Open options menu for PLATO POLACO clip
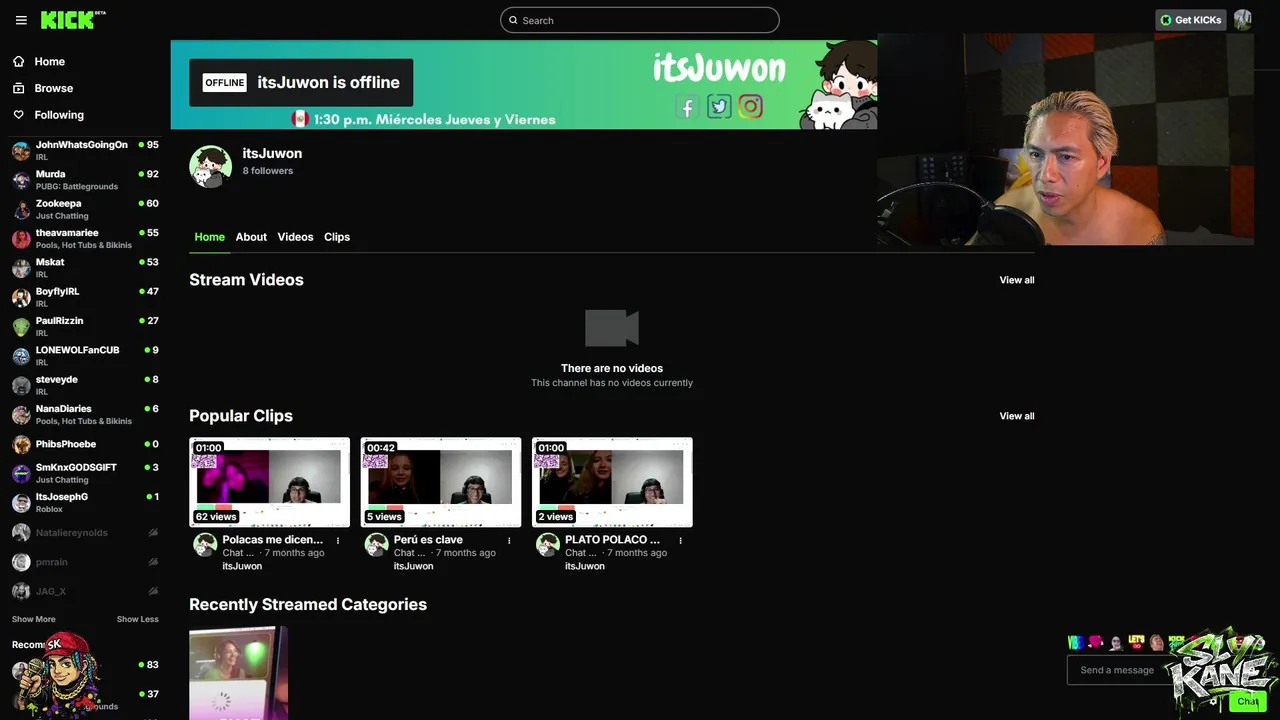 coord(680,541)
